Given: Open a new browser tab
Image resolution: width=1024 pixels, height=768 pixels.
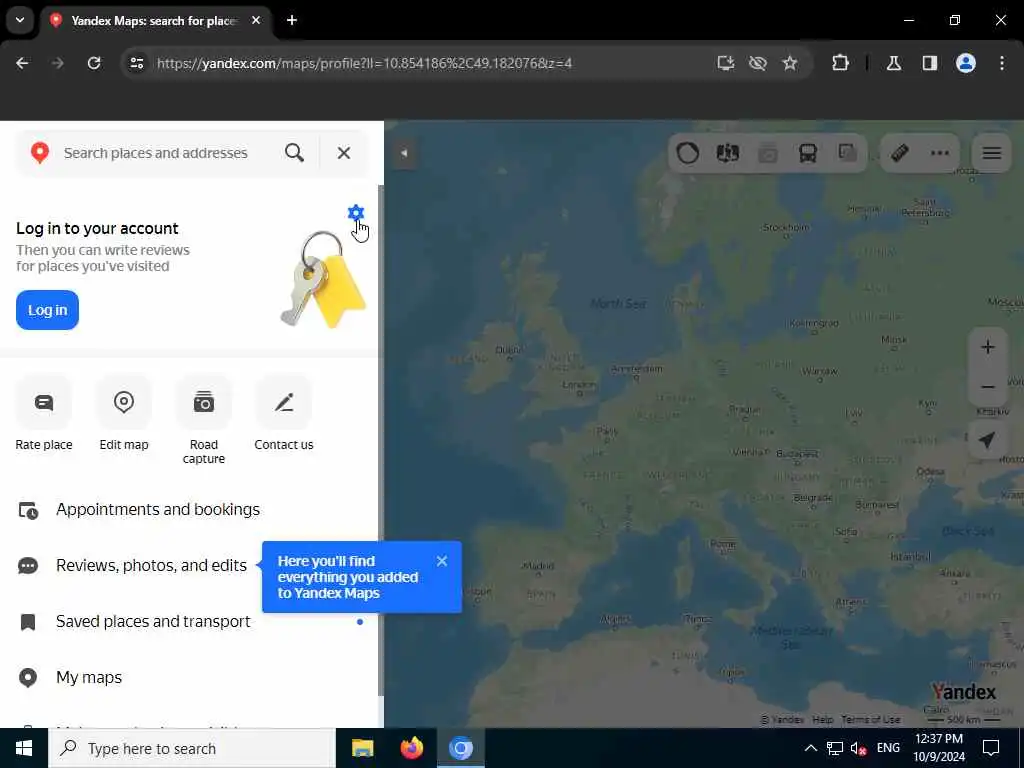Looking at the screenshot, I should [x=292, y=20].
